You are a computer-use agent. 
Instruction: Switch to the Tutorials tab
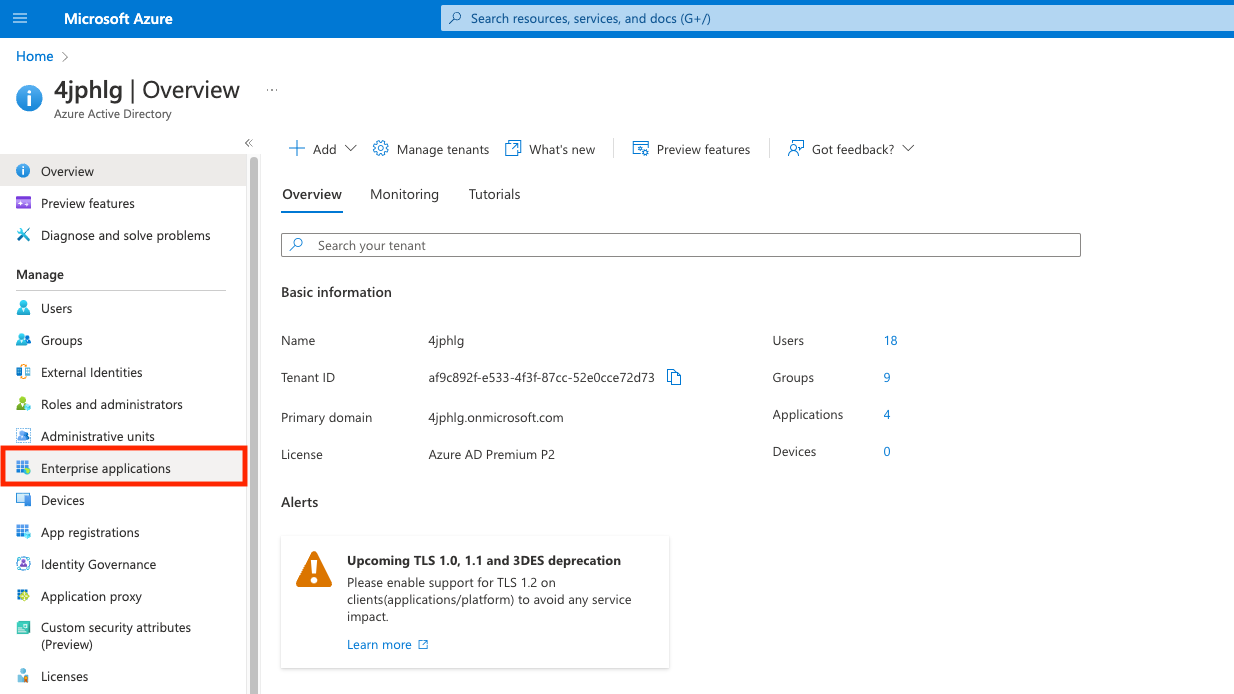click(x=495, y=194)
